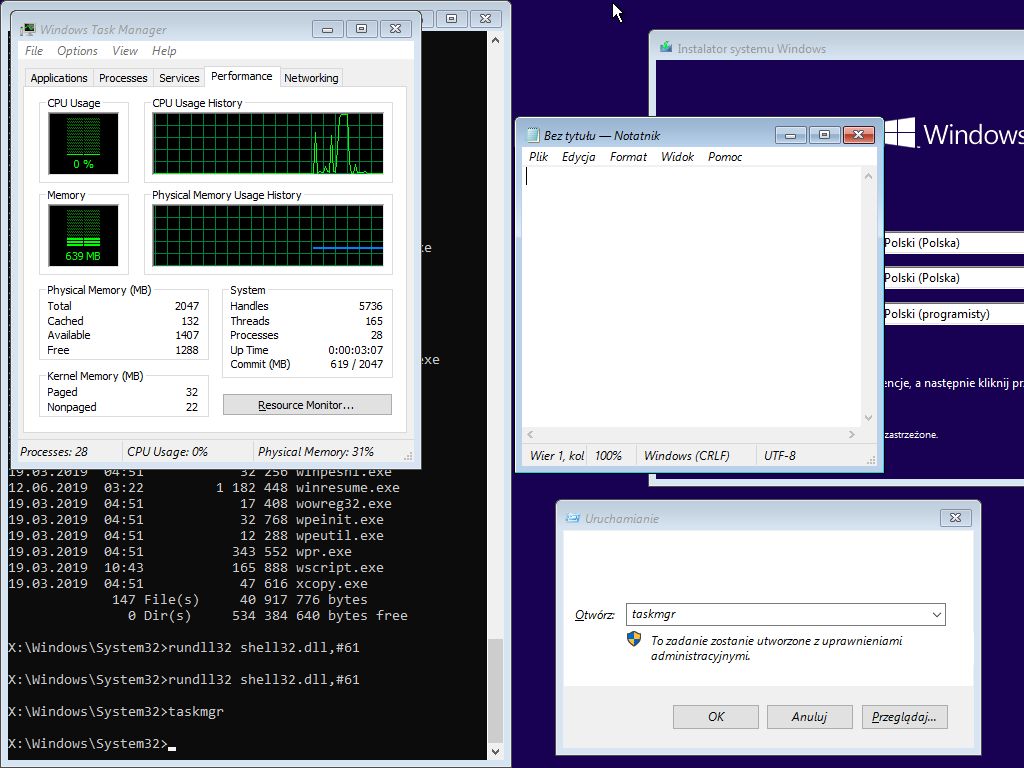Open the Polski (programisty) keyboard dropdown
1024x768 pixels.
pyautogui.click(x=953, y=314)
